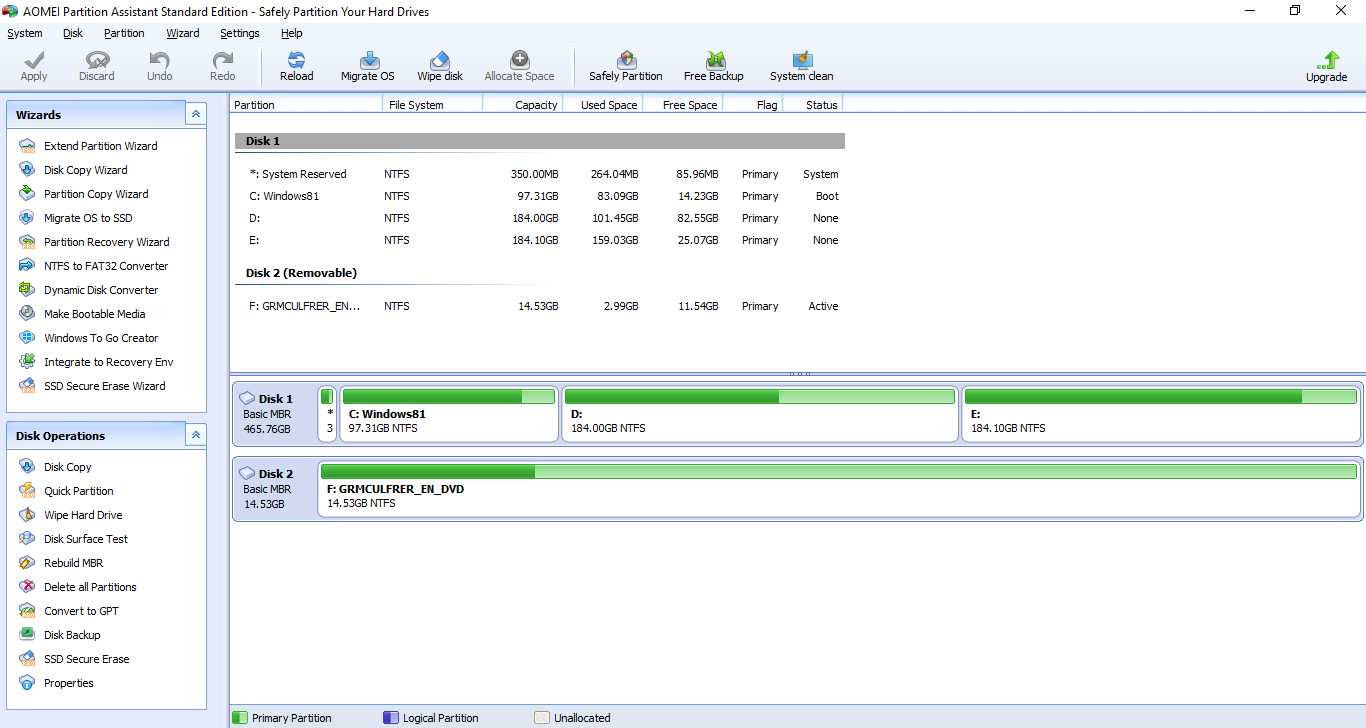Sort list by File System column

coord(432,104)
